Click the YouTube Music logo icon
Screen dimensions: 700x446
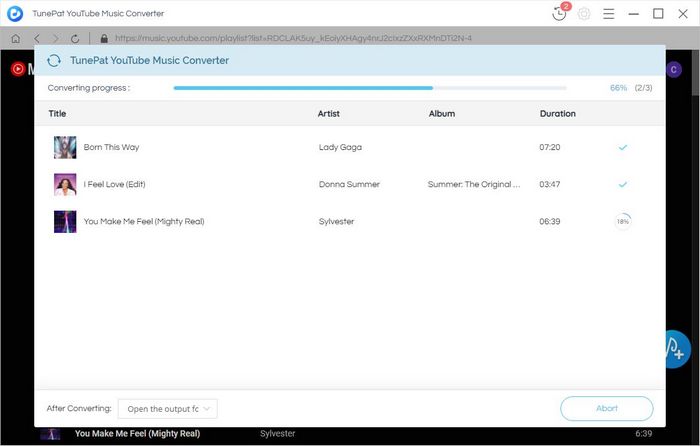(17, 69)
